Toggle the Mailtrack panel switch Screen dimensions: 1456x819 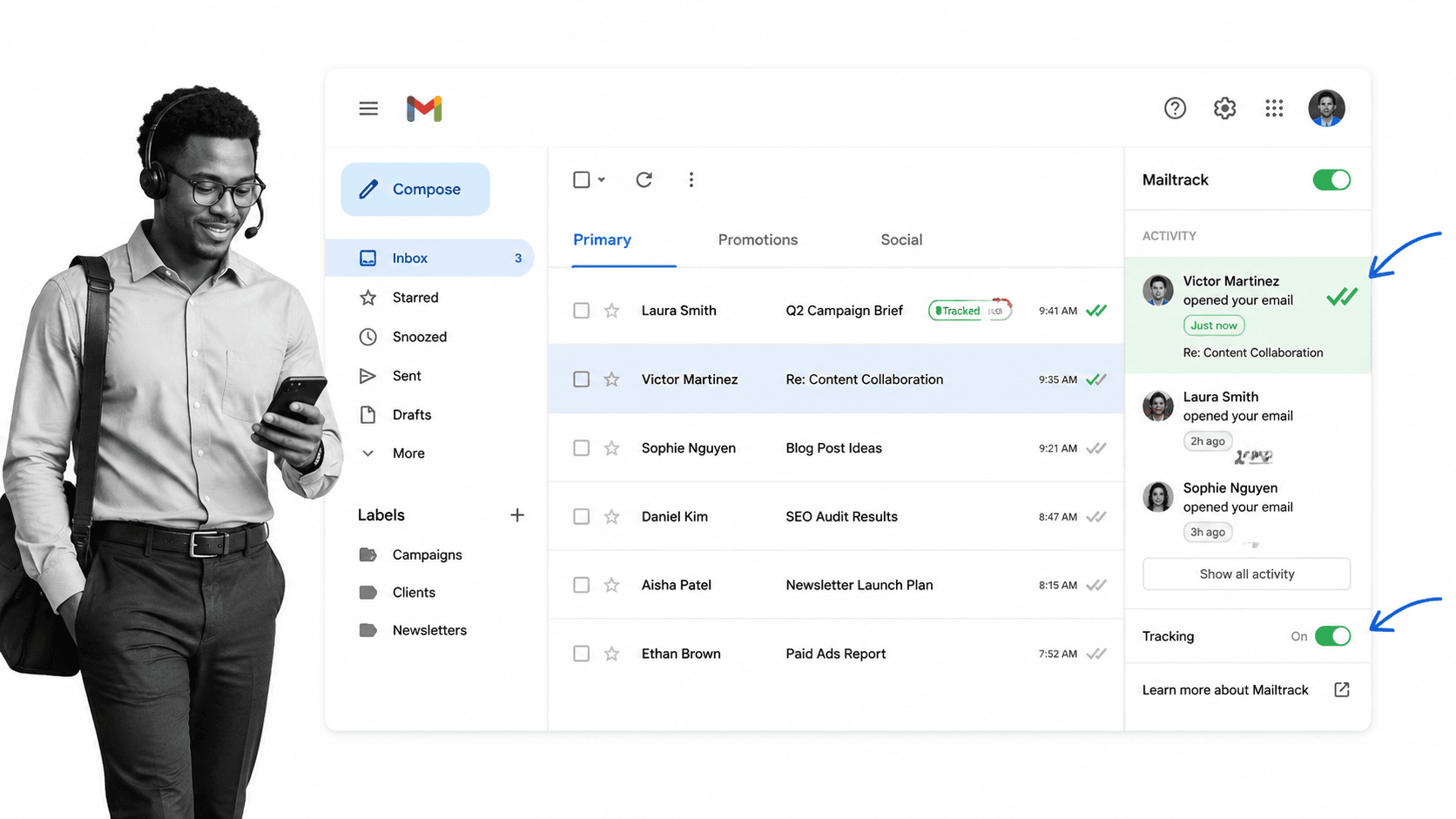click(1331, 180)
